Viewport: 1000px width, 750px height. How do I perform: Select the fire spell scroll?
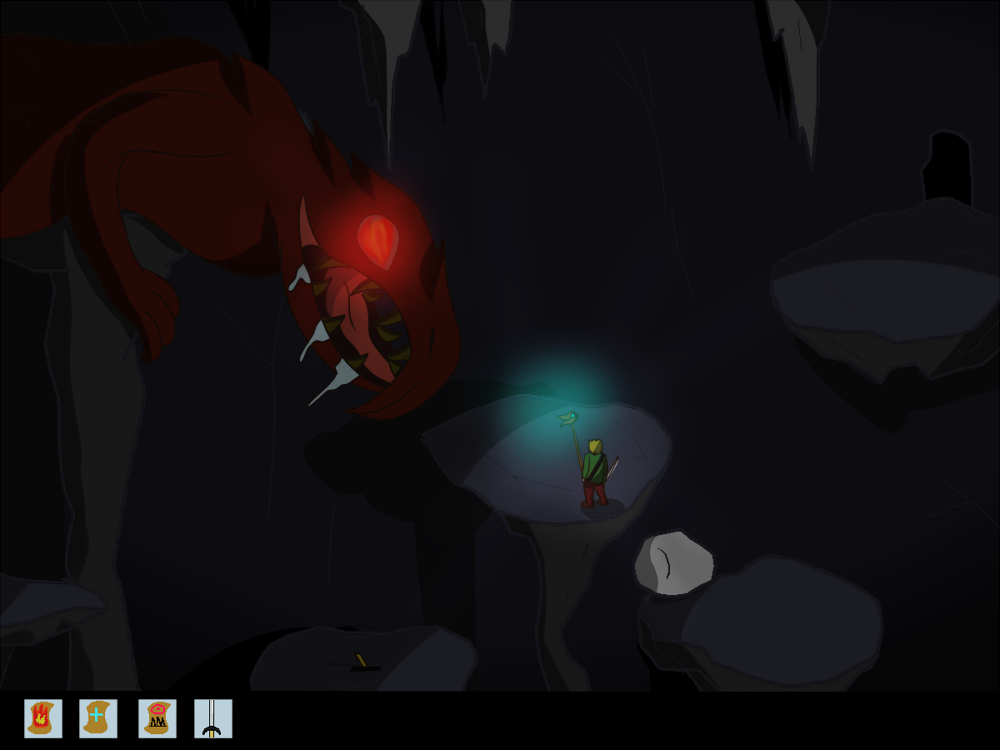coord(43,718)
